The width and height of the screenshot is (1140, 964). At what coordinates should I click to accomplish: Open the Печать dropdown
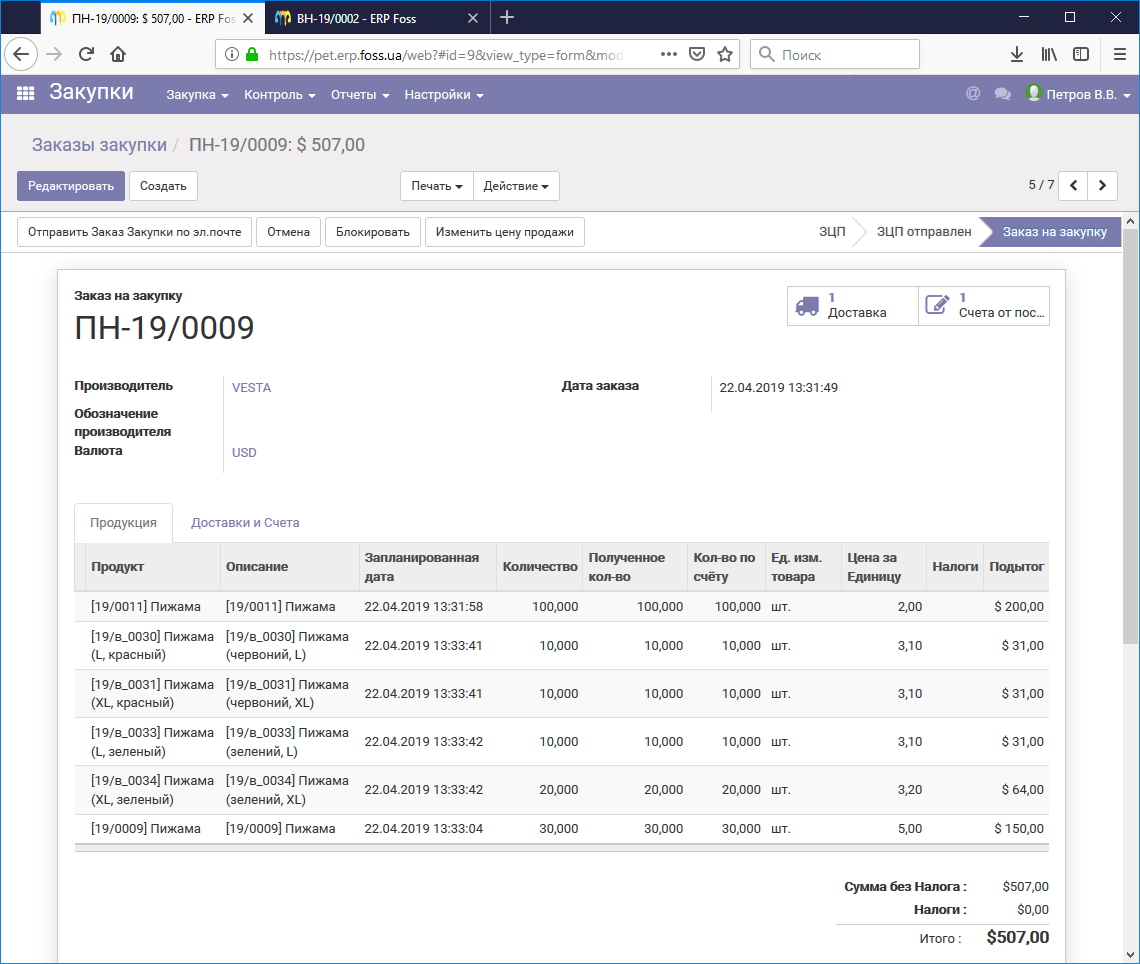pyautogui.click(x=437, y=186)
